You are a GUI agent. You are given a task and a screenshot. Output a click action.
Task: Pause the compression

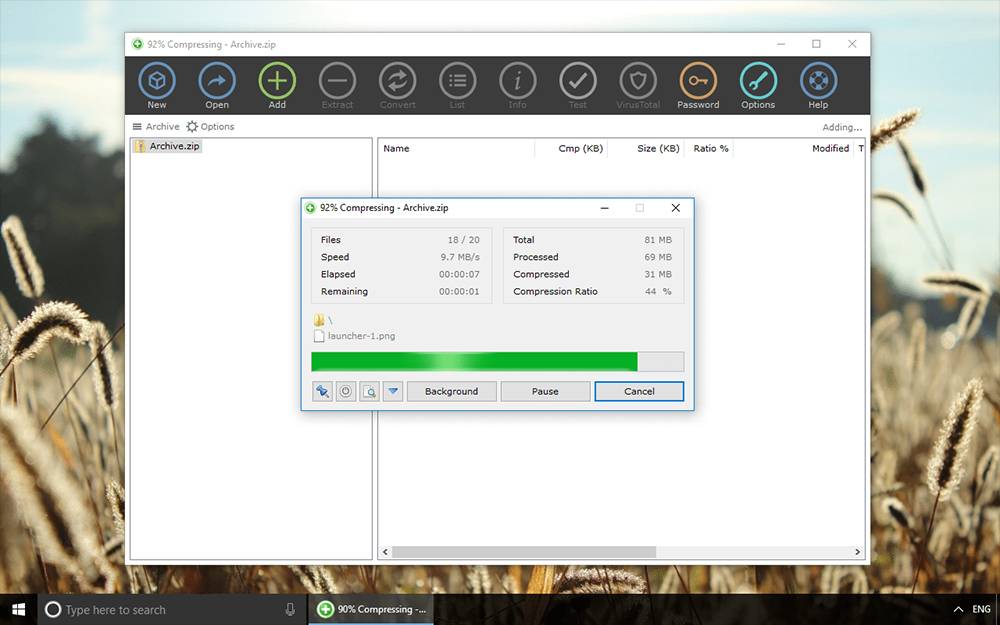(x=545, y=392)
